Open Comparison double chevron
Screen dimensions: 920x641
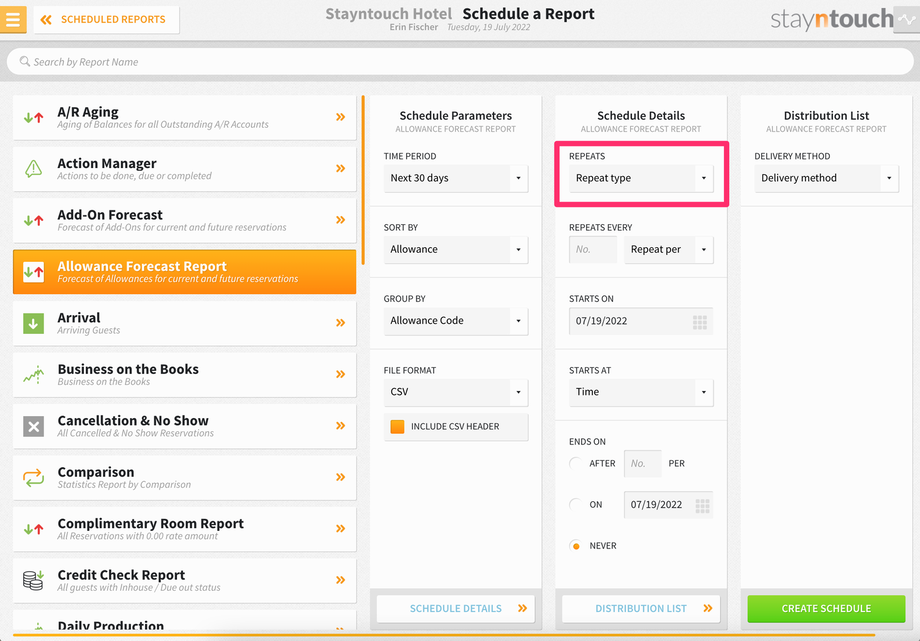340,477
